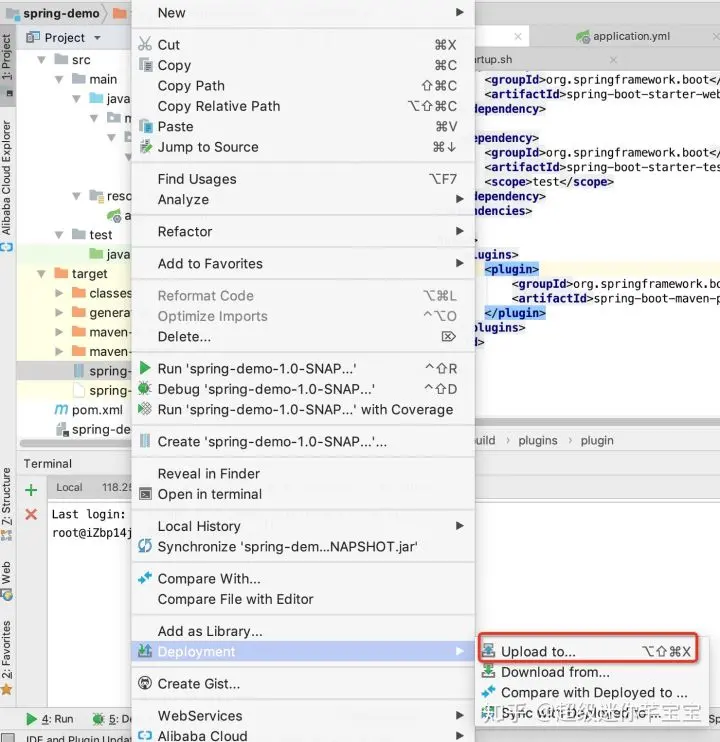Open the Web side tool window
720x742 pixels.
point(7,581)
